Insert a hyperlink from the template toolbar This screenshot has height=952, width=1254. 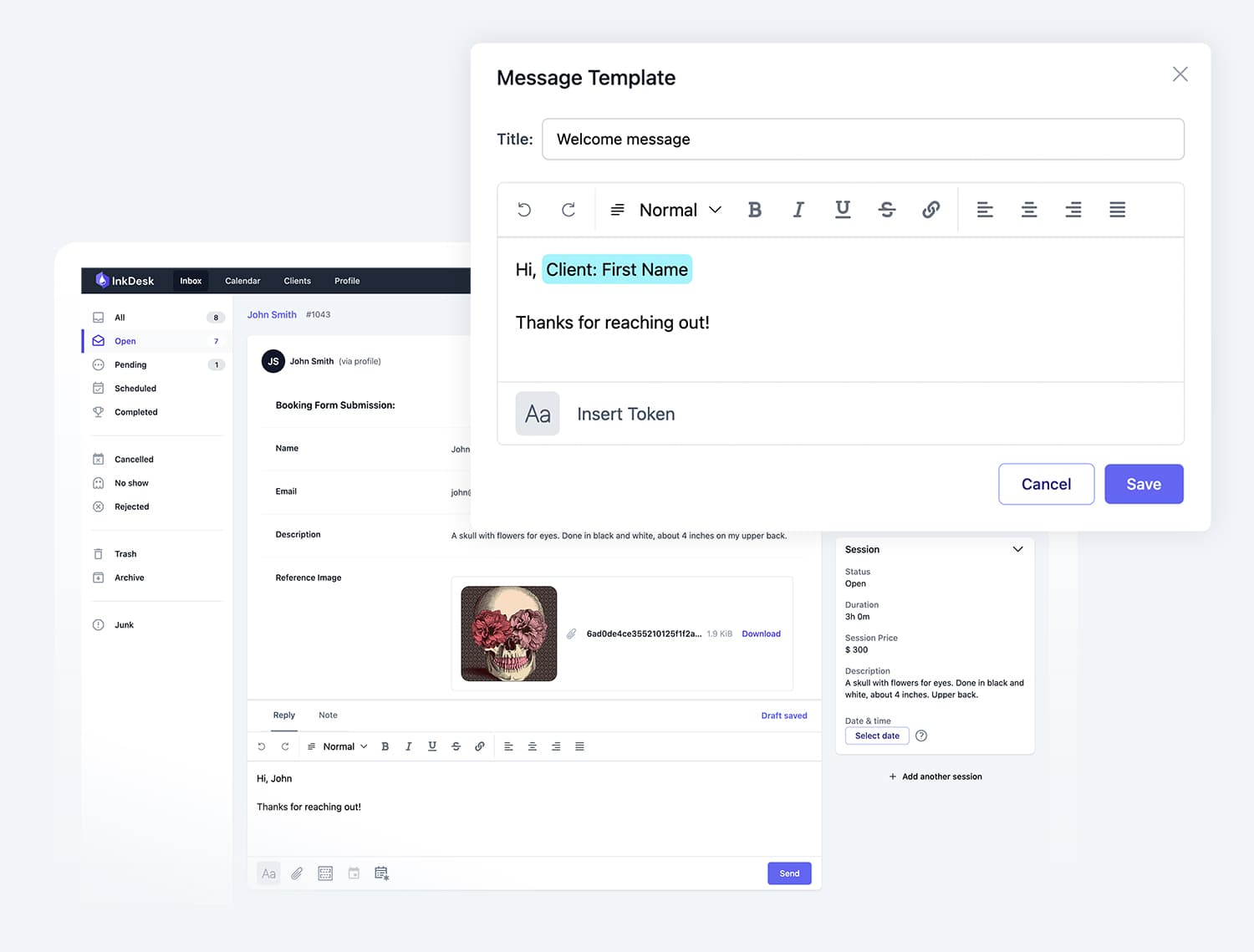coord(930,210)
